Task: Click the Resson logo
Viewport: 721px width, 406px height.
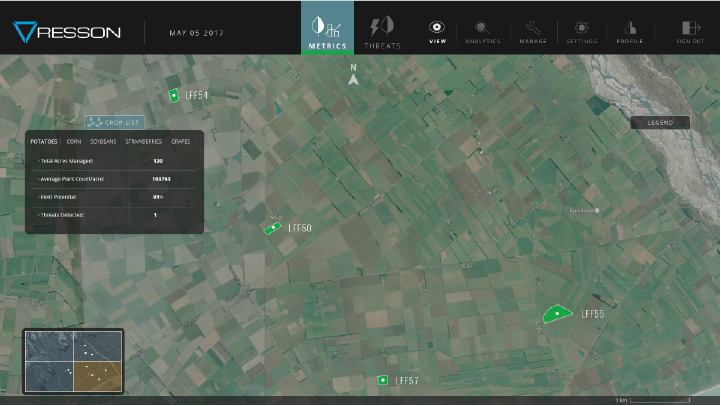Action: [67, 32]
